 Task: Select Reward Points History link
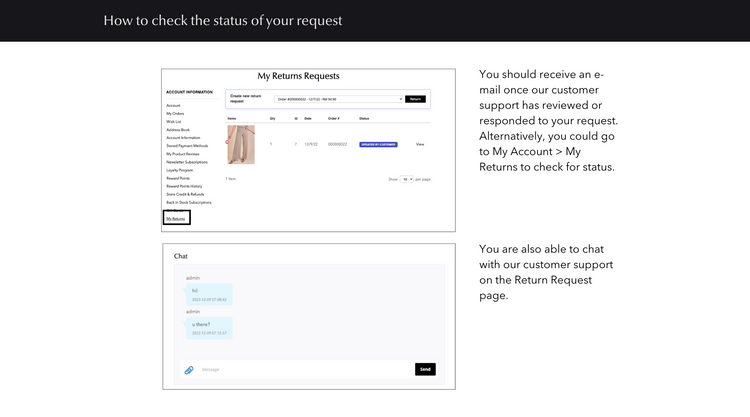[184, 186]
